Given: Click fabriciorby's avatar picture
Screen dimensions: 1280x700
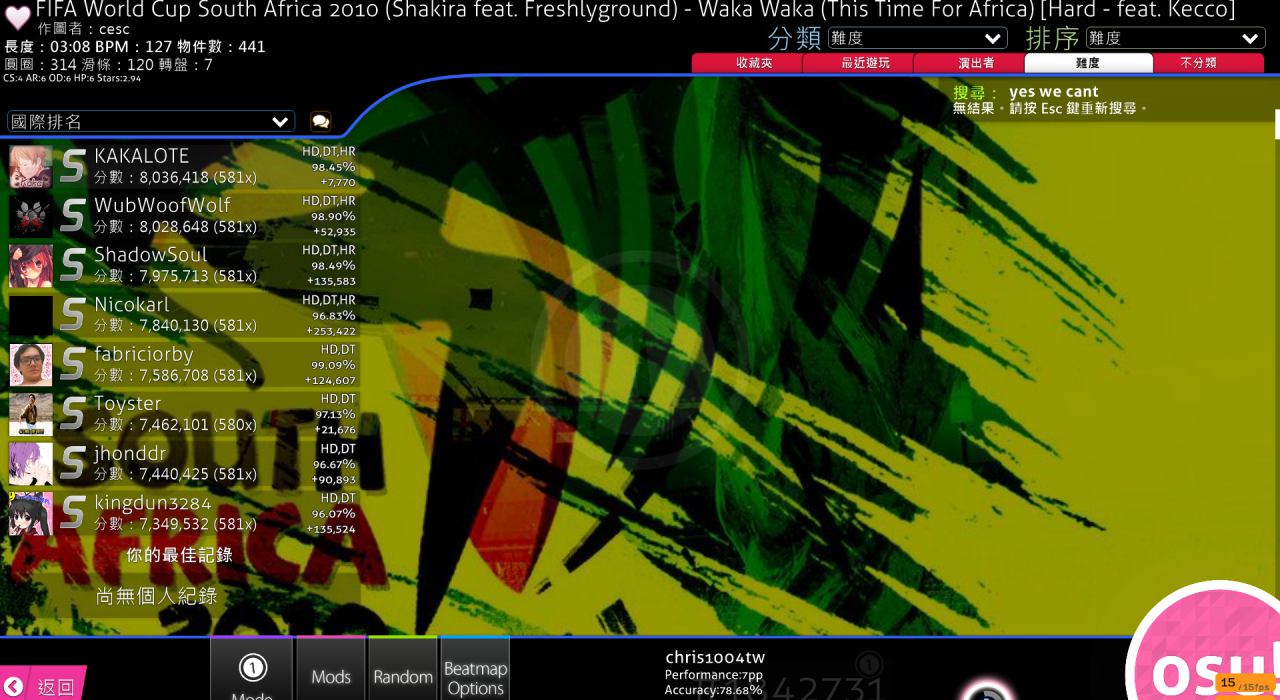Looking at the screenshot, I should click(31, 365).
